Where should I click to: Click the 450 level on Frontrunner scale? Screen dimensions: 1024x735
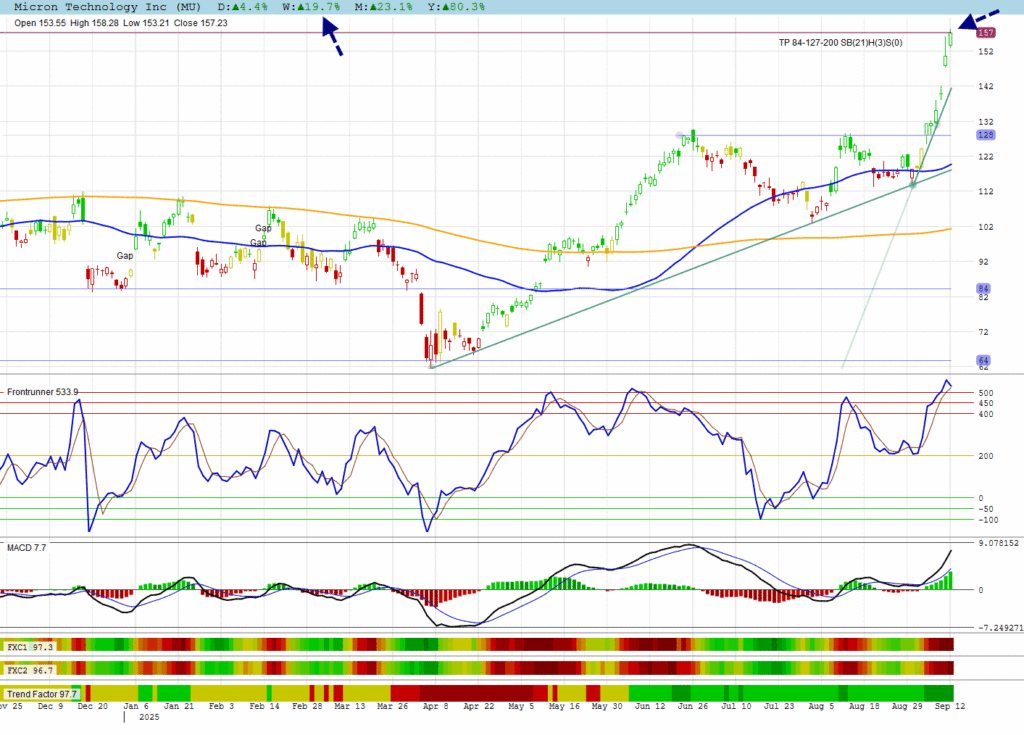point(985,404)
